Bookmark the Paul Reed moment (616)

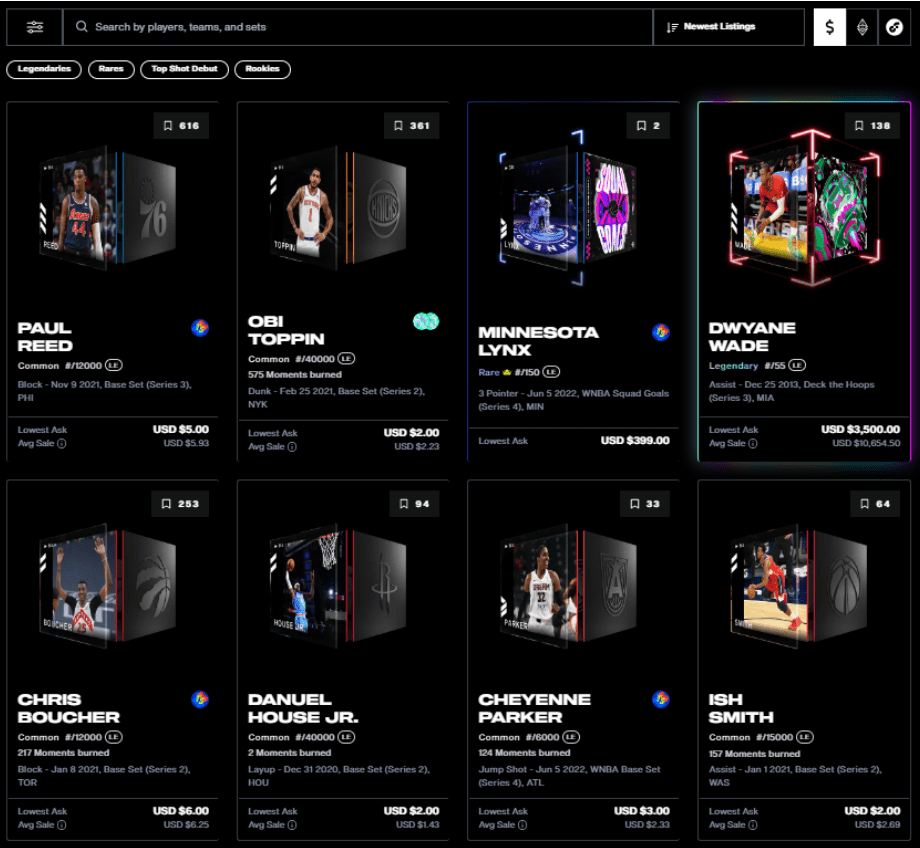click(181, 126)
